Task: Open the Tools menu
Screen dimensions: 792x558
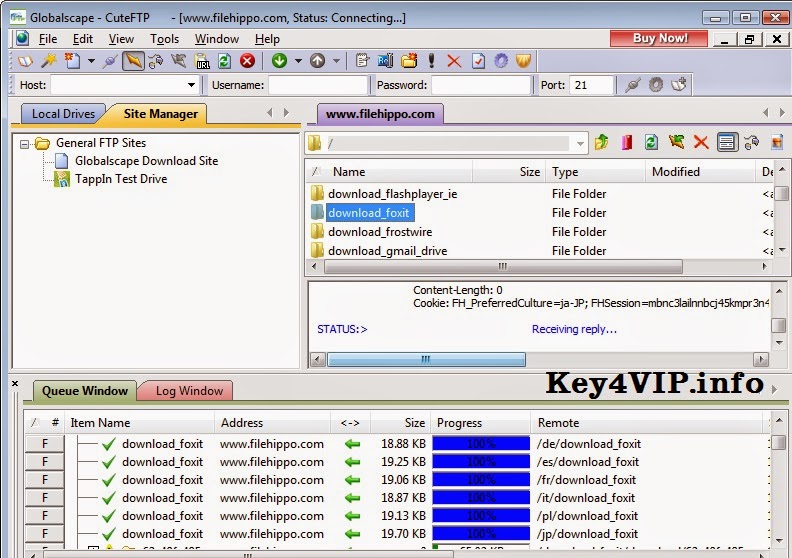Action: (x=165, y=39)
